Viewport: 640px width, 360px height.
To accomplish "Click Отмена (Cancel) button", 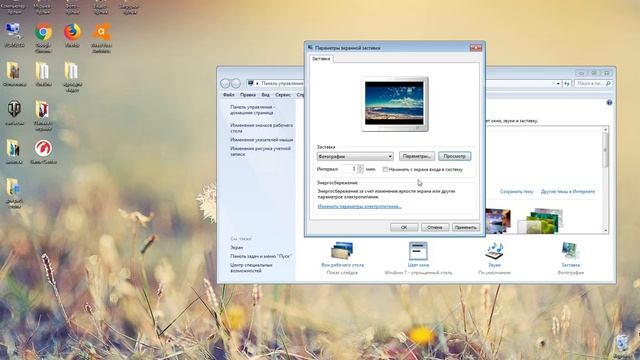I will (435, 227).
